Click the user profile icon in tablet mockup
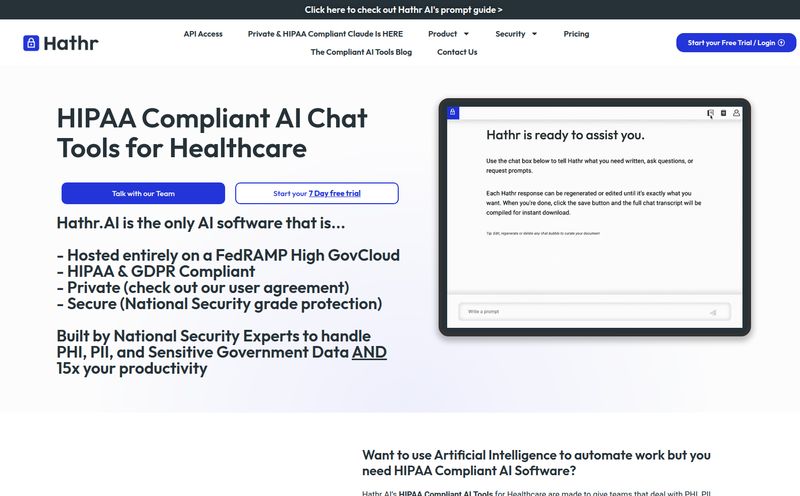This screenshot has height=496, width=800. (736, 113)
